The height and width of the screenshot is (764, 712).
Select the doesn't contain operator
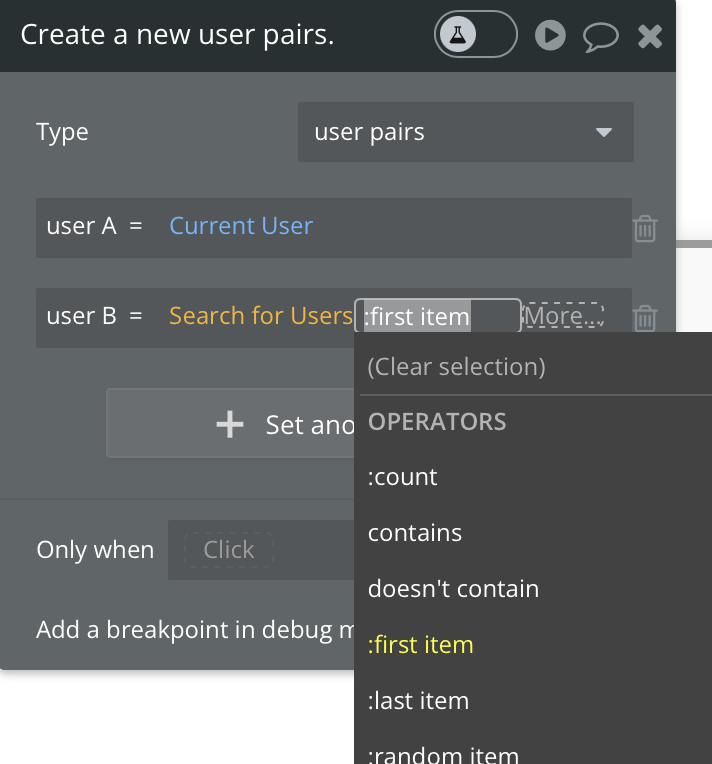pos(453,589)
